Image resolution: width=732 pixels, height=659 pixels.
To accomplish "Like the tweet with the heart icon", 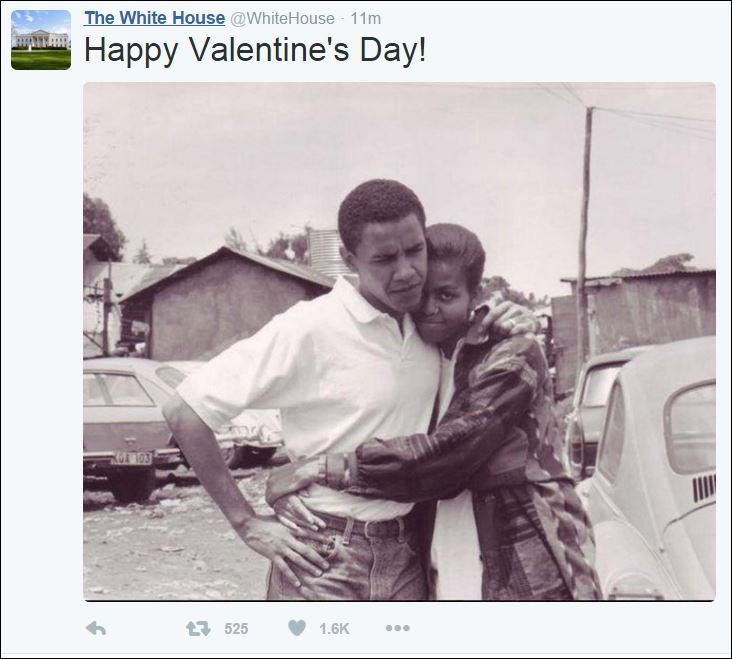I will (x=297, y=628).
